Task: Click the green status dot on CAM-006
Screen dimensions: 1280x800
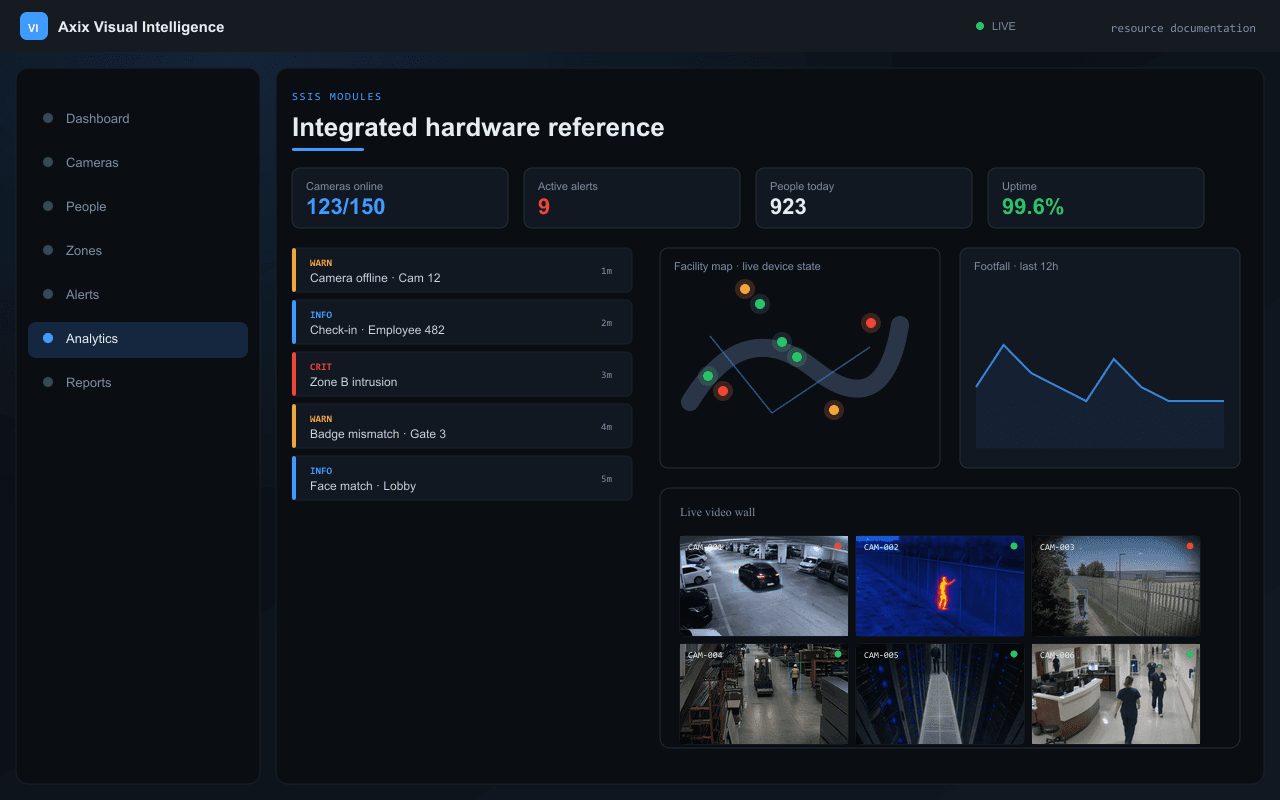Action: pyautogui.click(x=1190, y=654)
